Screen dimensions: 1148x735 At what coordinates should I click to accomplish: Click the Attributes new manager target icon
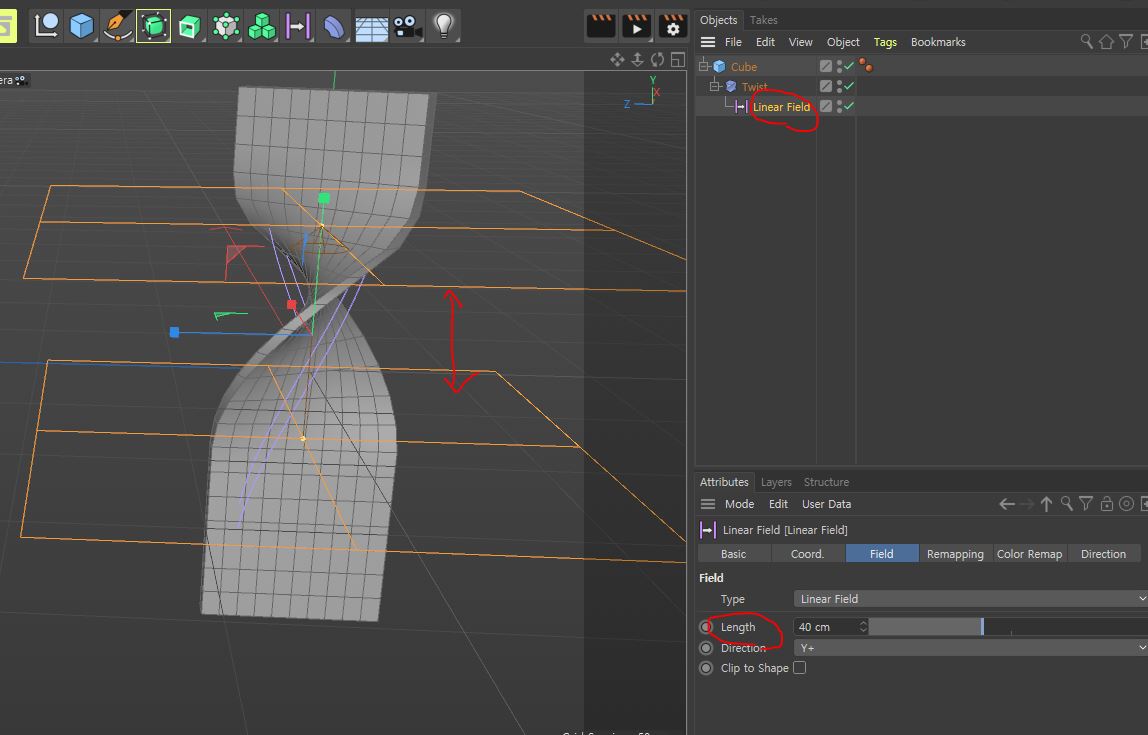point(1127,504)
